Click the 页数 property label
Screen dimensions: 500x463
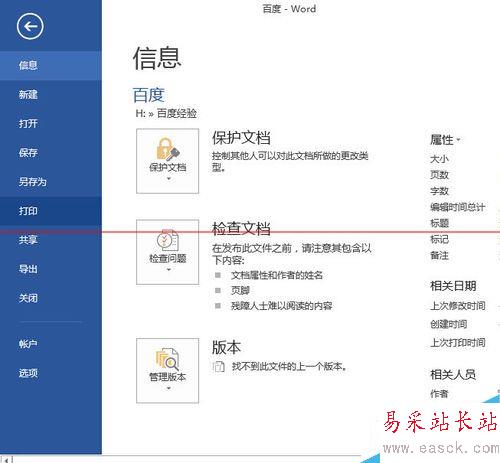439,175
